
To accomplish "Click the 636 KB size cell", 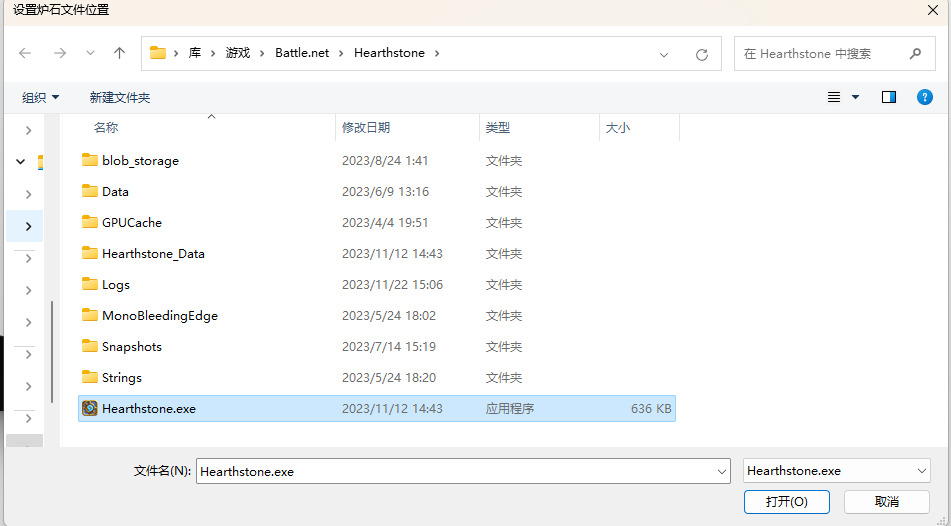I will click(651, 408).
